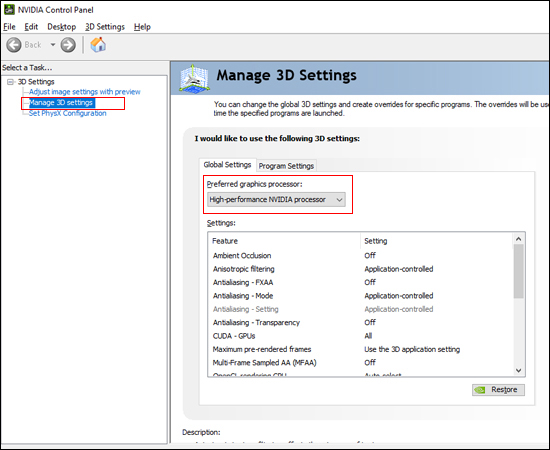Click the settings list scrollbar thumb
This screenshot has height=450, width=550.
pos(518,271)
